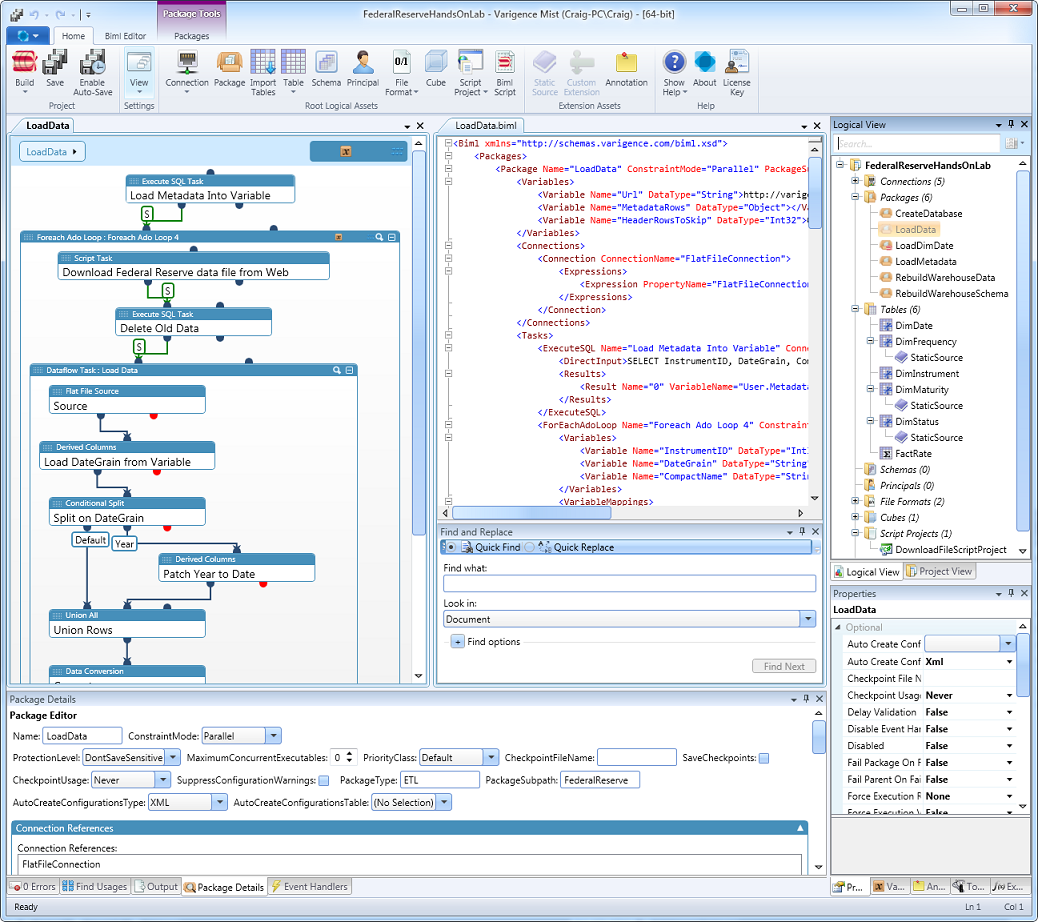Click magnifier icon on Foreach Ado Loop header
Screen dimensions: 1038x922
coord(379,237)
